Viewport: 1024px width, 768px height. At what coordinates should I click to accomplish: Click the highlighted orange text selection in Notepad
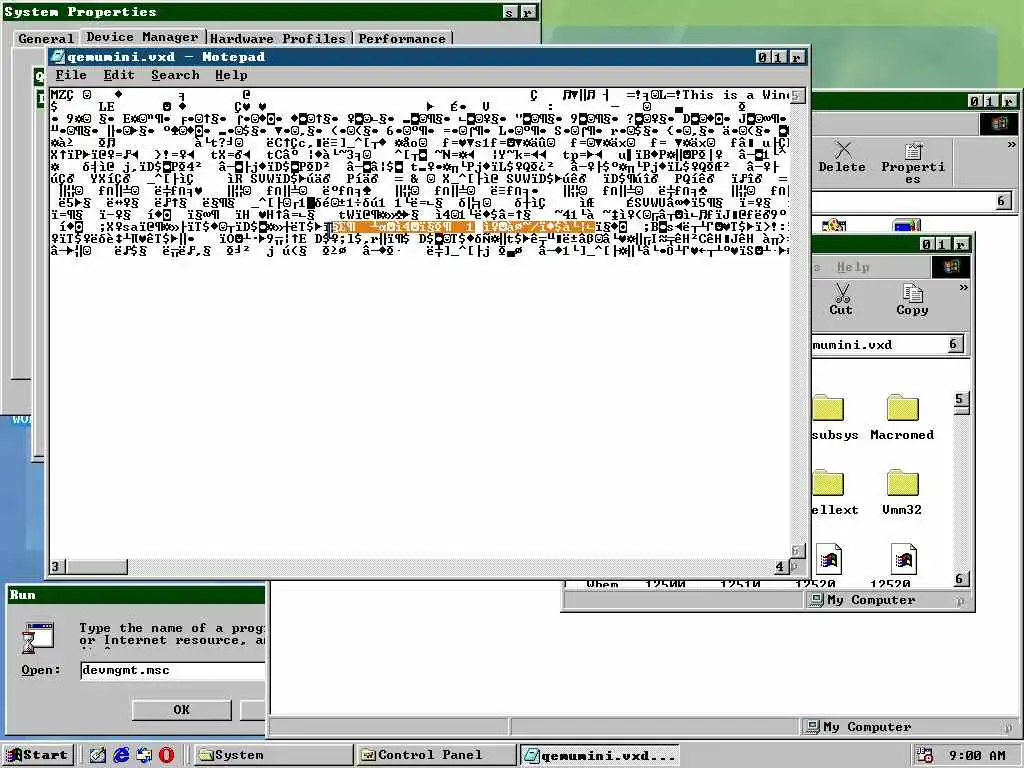pyautogui.click(x=464, y=227)
